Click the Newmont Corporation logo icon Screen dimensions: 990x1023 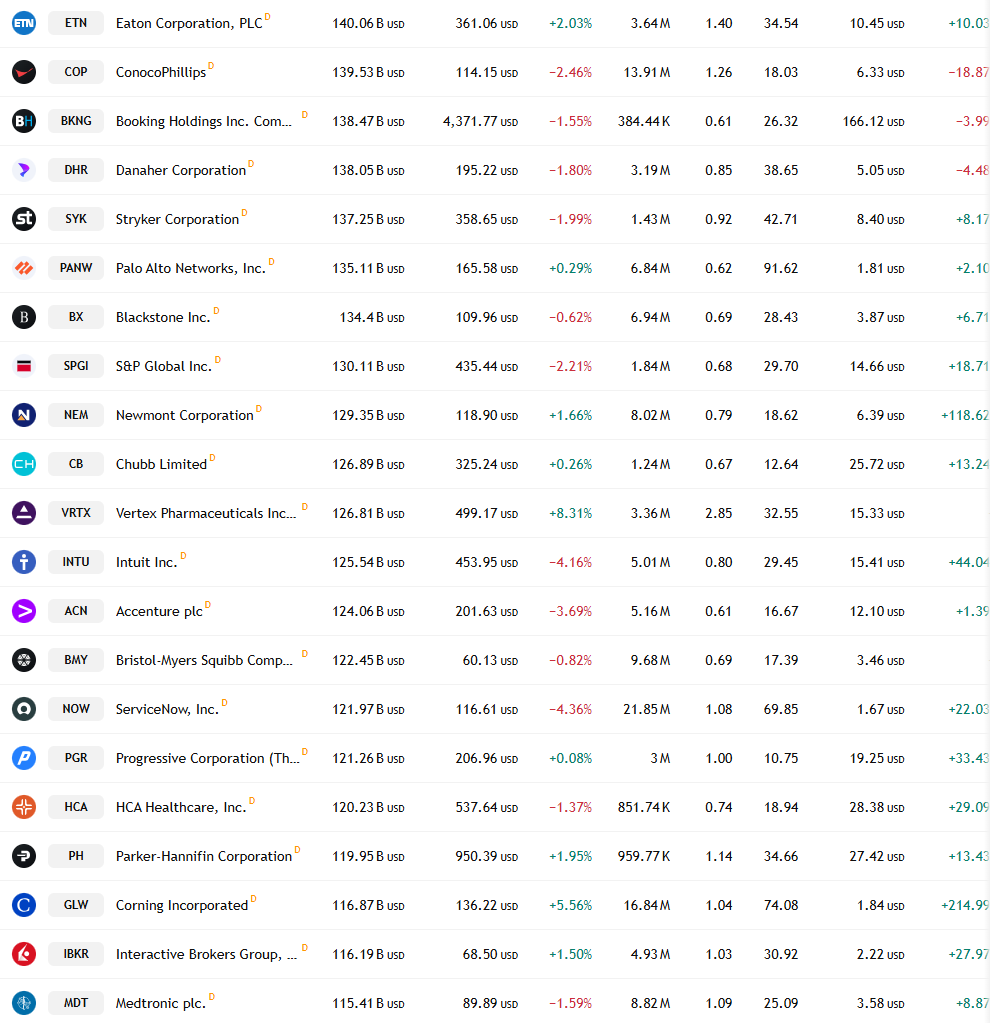(x=24, y=415)
